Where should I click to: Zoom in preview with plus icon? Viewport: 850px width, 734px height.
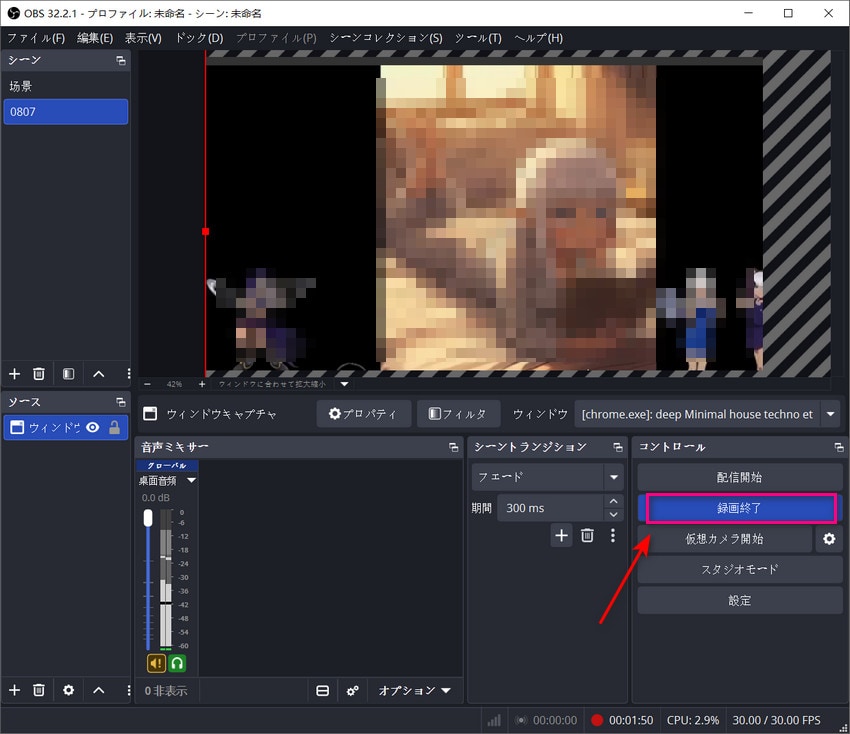click(x=202, y=384)
